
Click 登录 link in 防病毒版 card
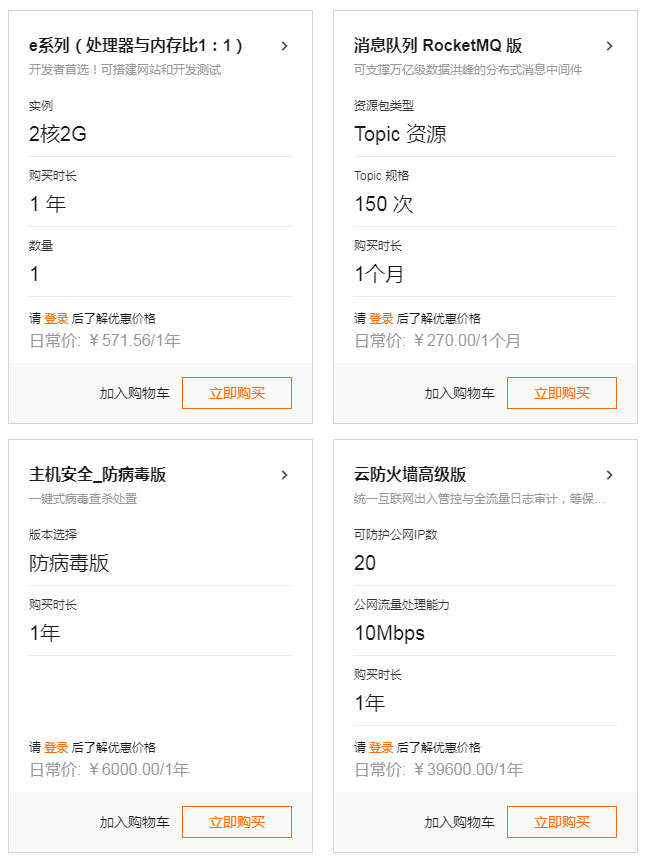[x=56, y=748]
